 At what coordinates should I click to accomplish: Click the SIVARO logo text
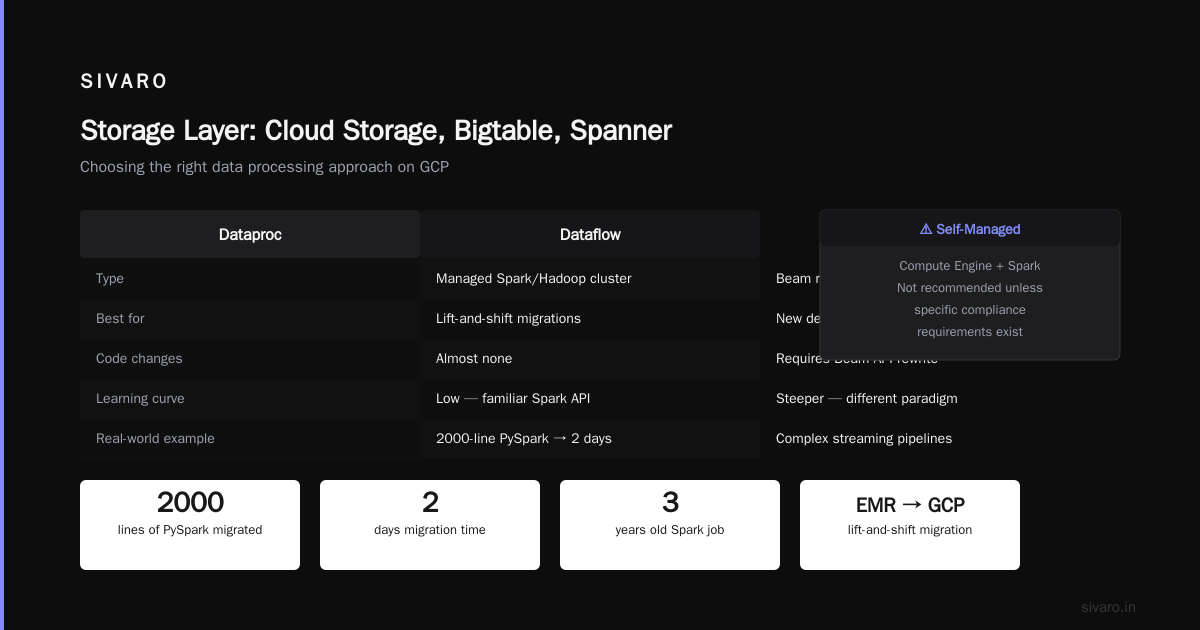pos(124,82)
